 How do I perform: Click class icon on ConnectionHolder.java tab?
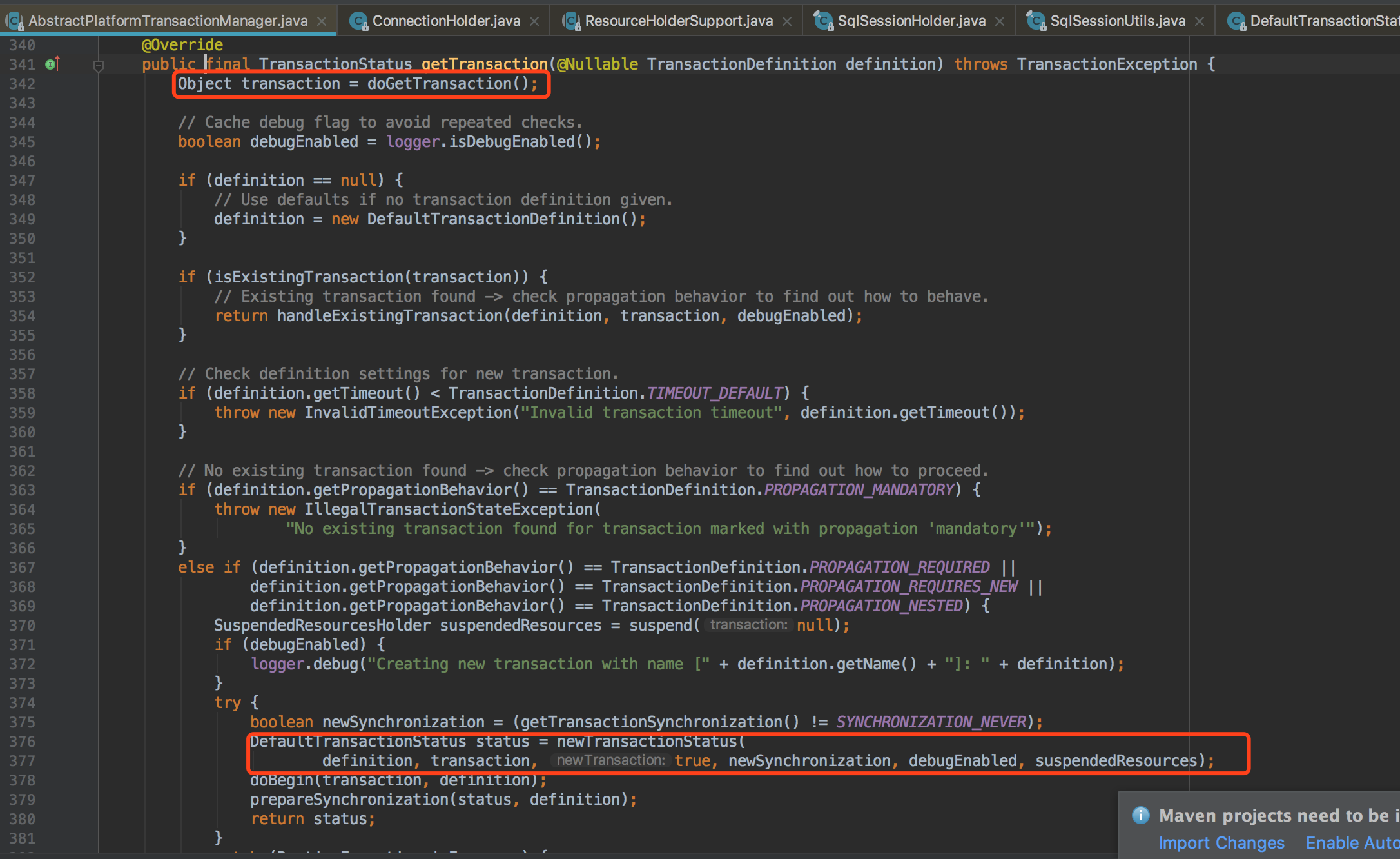coord(358,21)
